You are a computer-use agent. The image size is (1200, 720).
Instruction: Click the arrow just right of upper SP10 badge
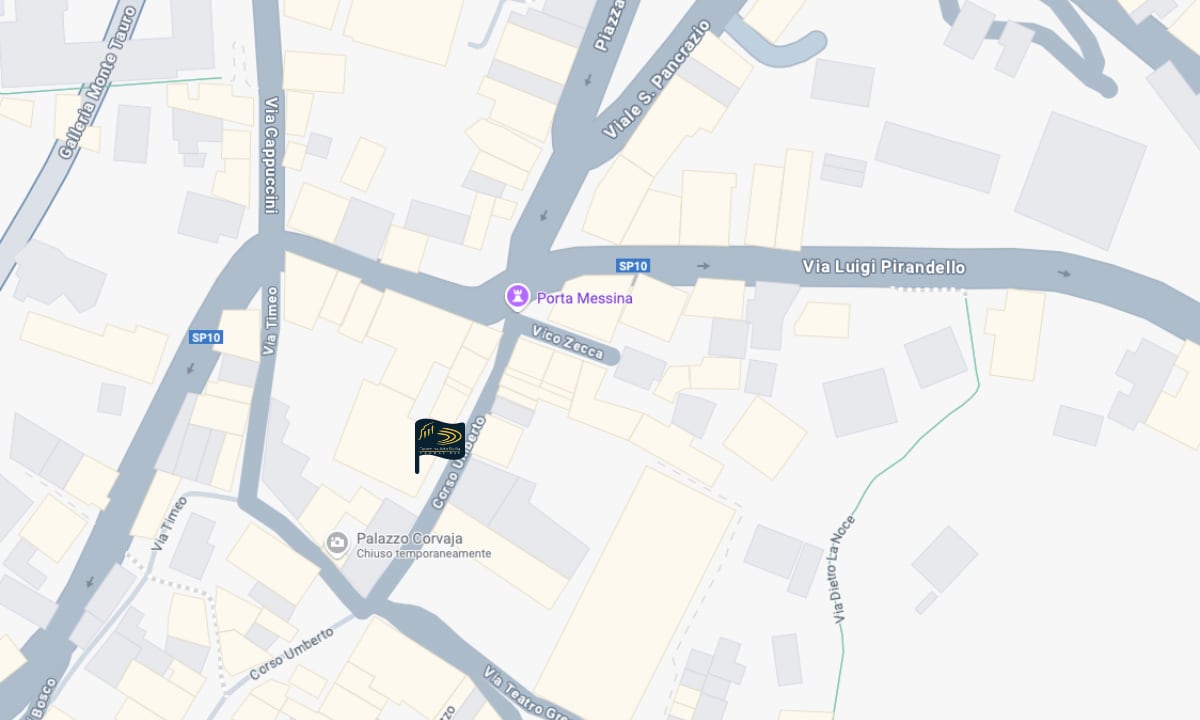[703, 266]
